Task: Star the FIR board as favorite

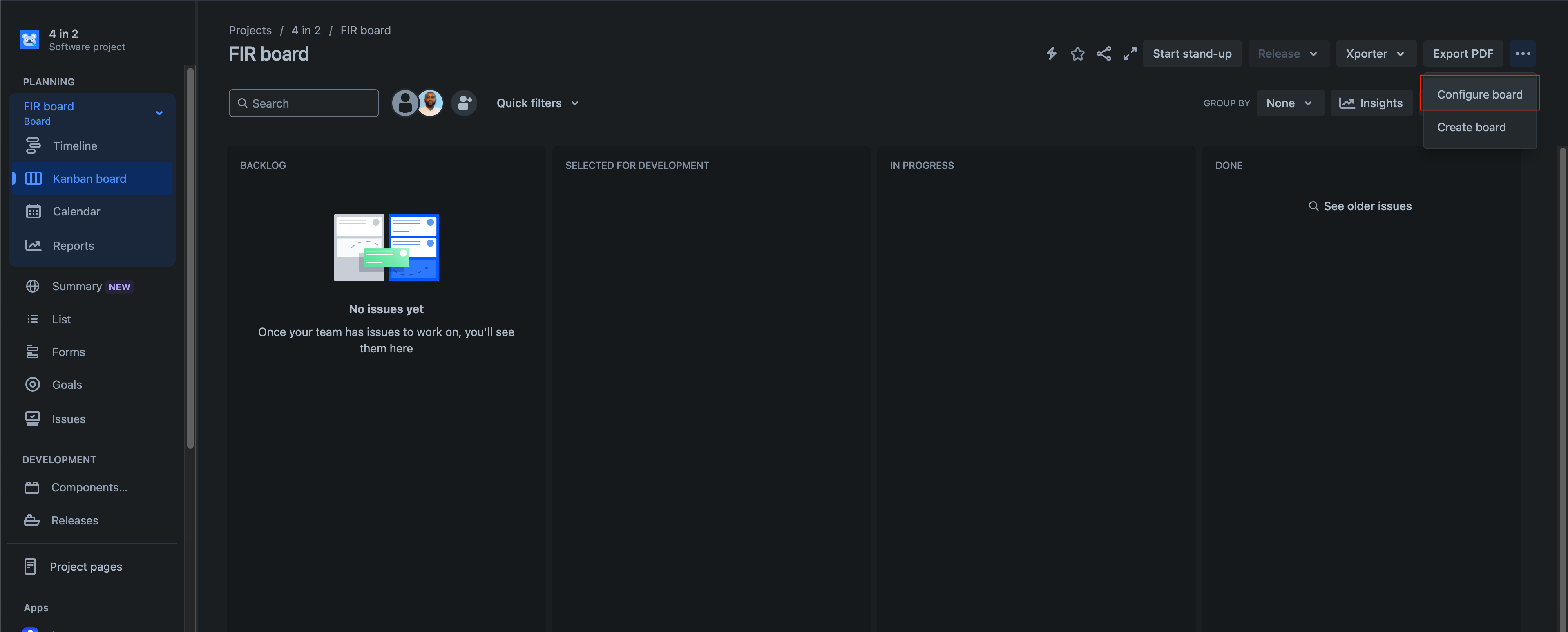Action: pos(1077,54)
